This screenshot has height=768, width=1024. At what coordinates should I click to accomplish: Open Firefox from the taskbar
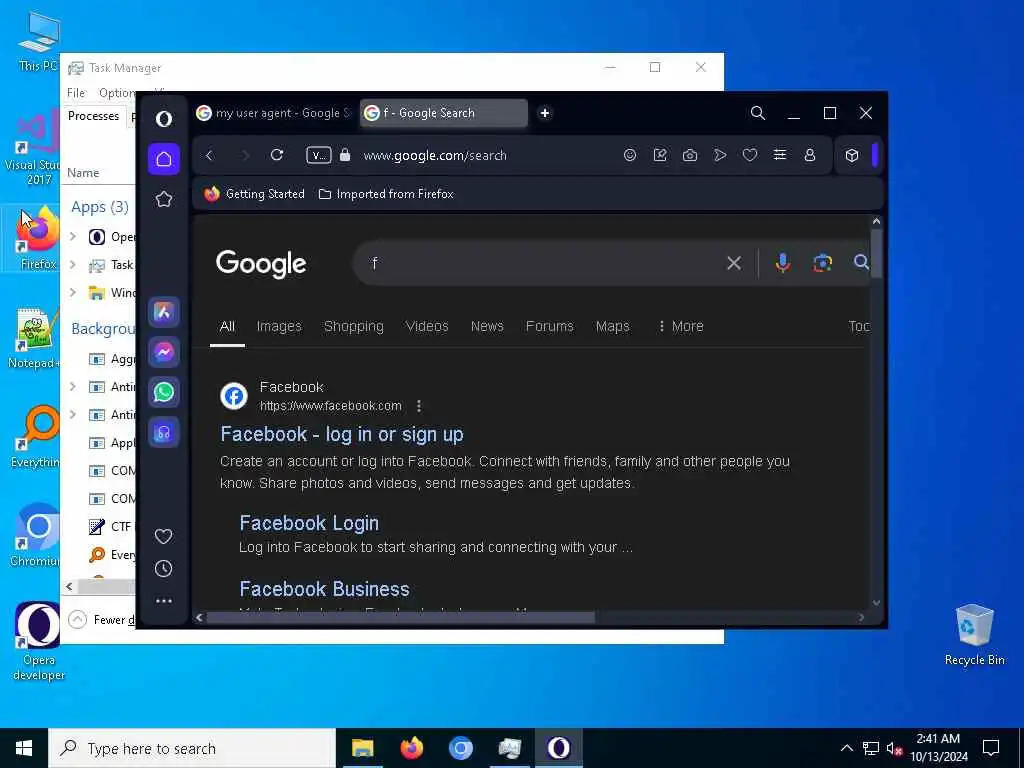coord(411,748)
